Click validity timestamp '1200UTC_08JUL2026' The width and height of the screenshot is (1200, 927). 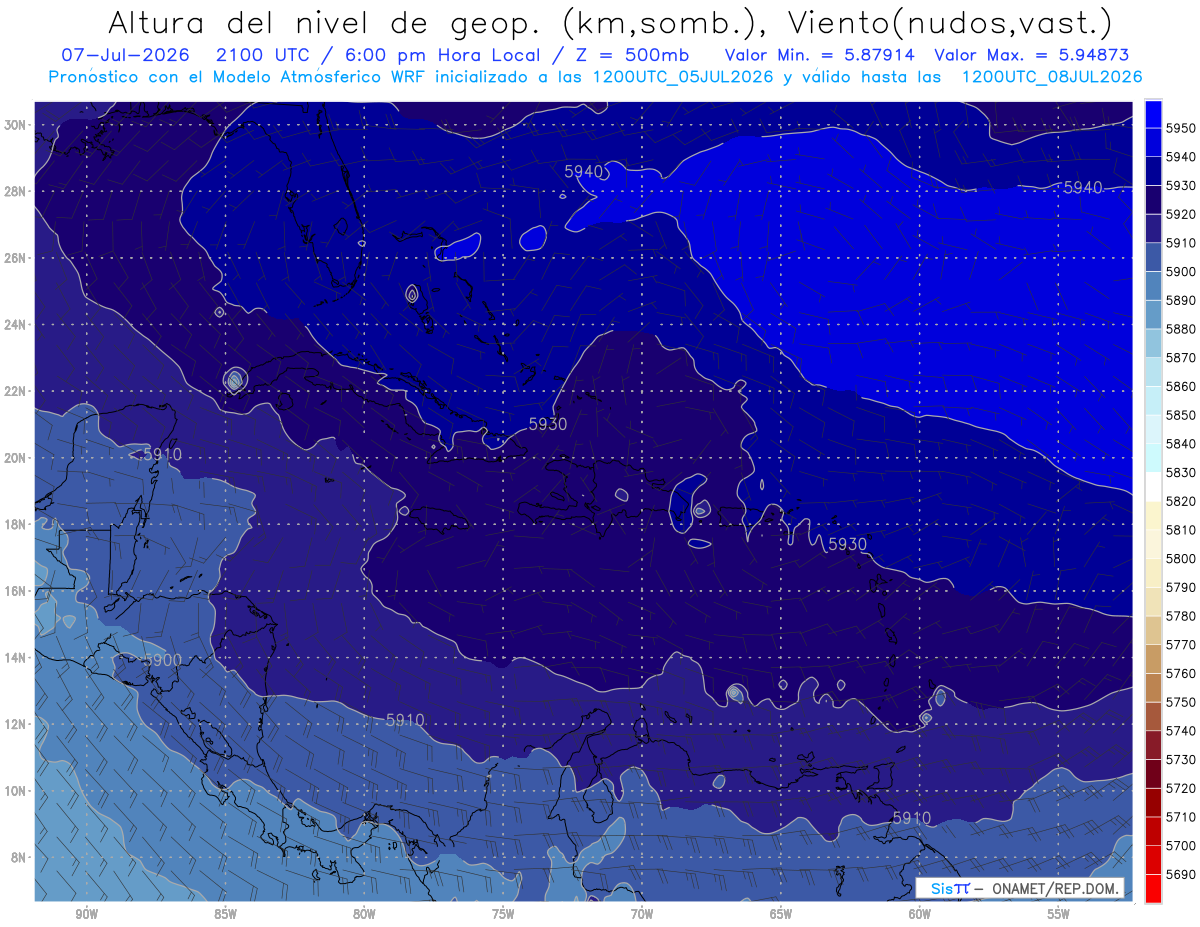tap(1051, 77)
